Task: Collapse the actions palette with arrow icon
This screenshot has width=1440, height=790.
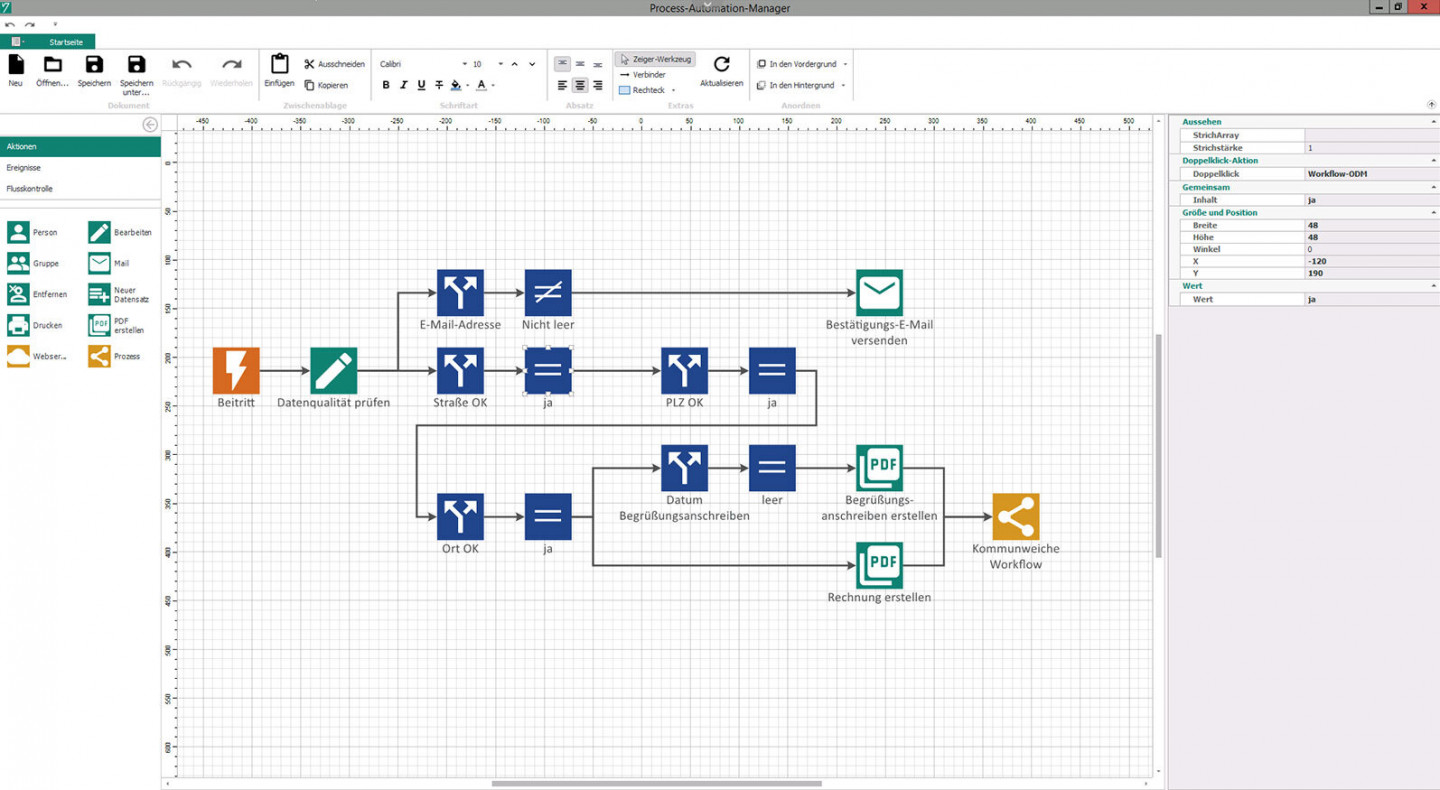Action: click(x=150, y=125)
